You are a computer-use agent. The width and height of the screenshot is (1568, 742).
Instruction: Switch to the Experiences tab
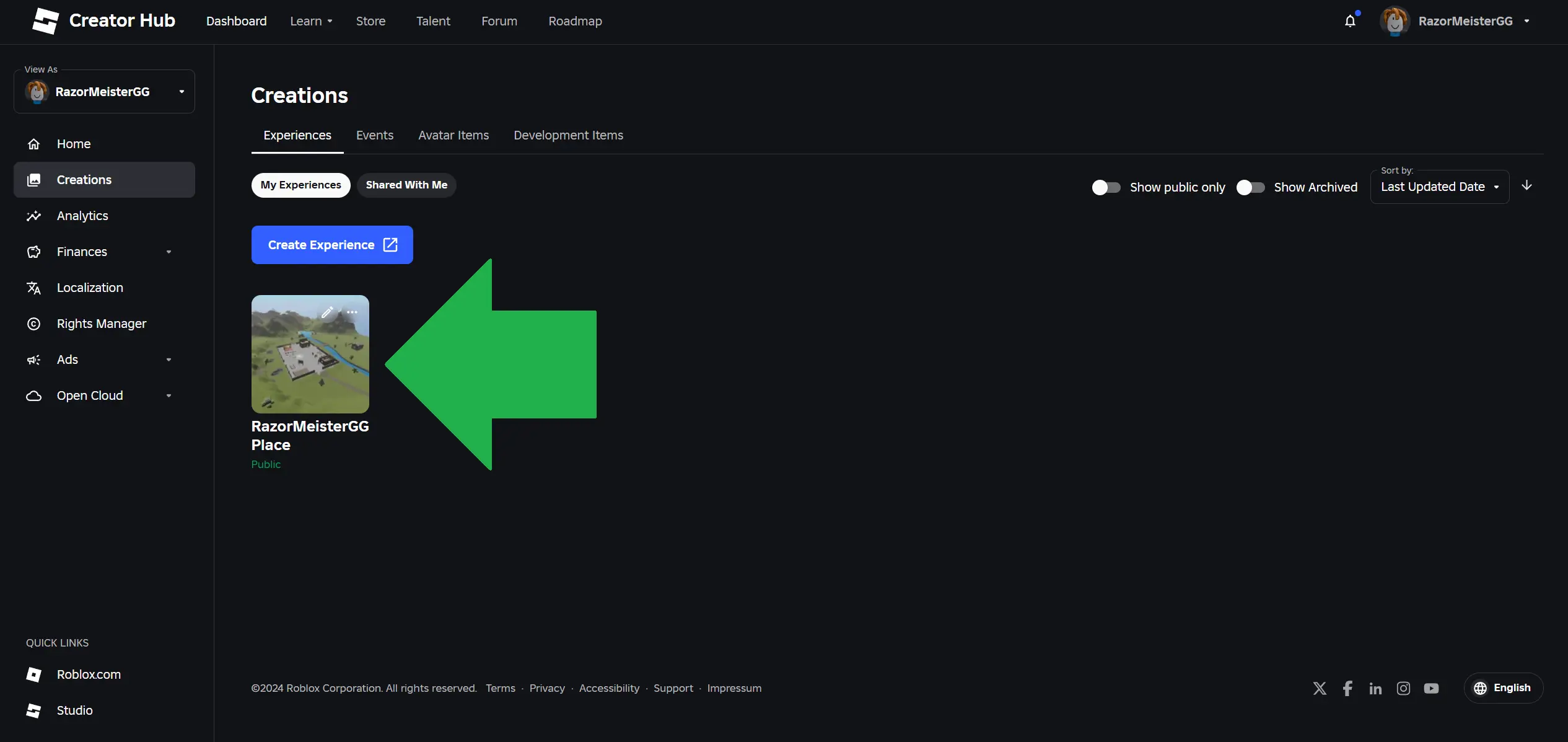(297, 135)
